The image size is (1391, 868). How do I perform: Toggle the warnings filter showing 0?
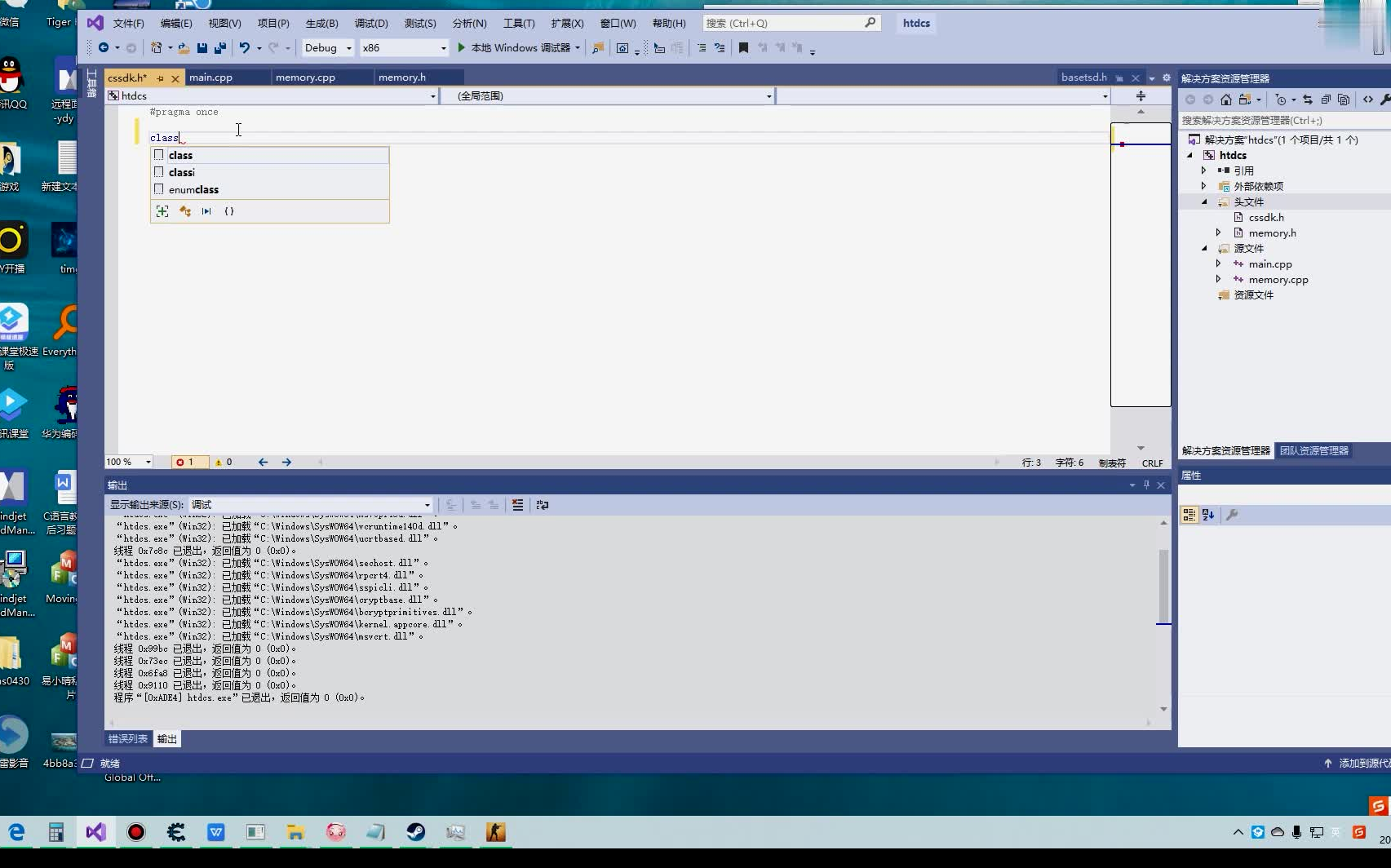(x=223, y=462)
